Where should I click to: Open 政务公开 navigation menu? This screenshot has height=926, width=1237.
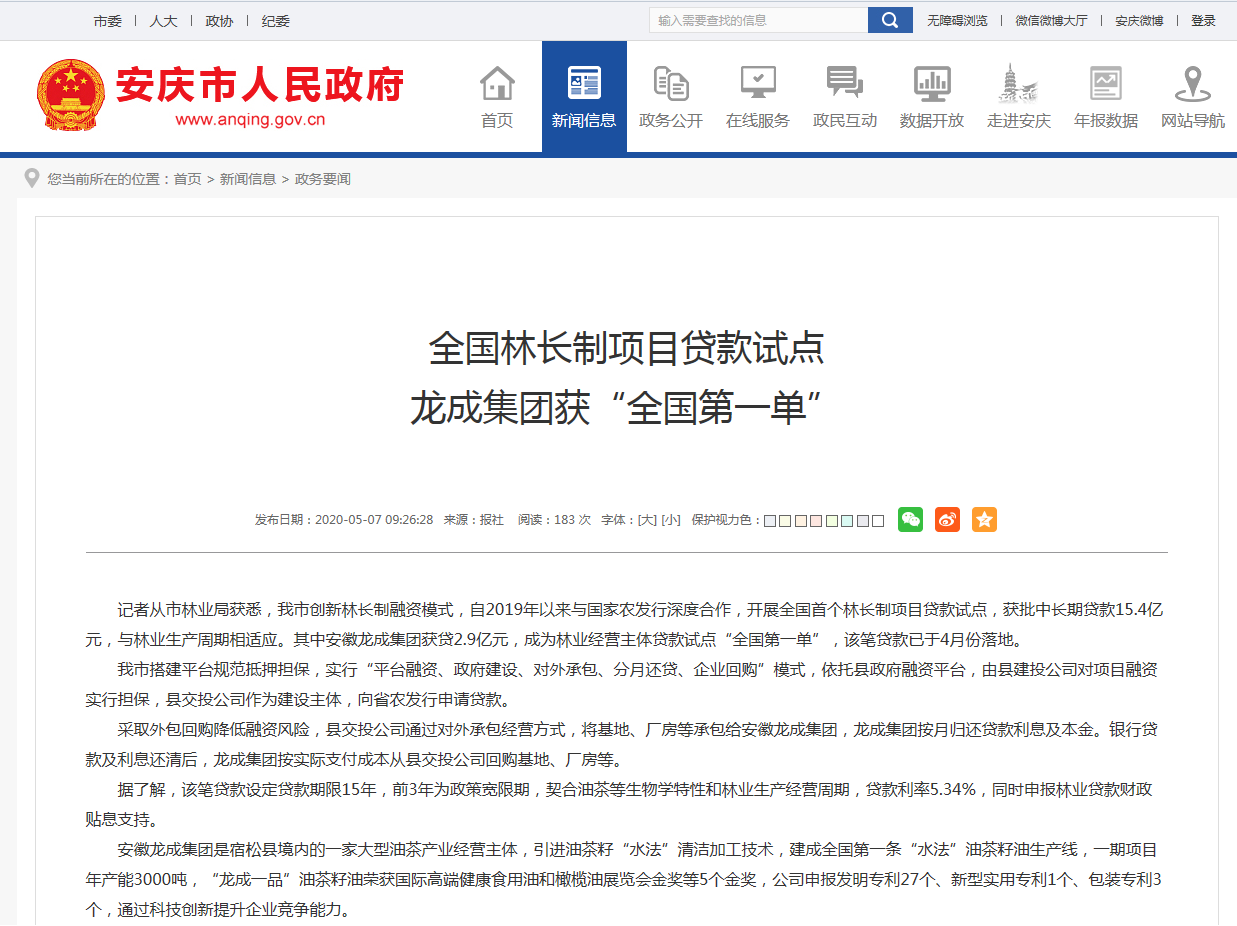click(671, 97)
